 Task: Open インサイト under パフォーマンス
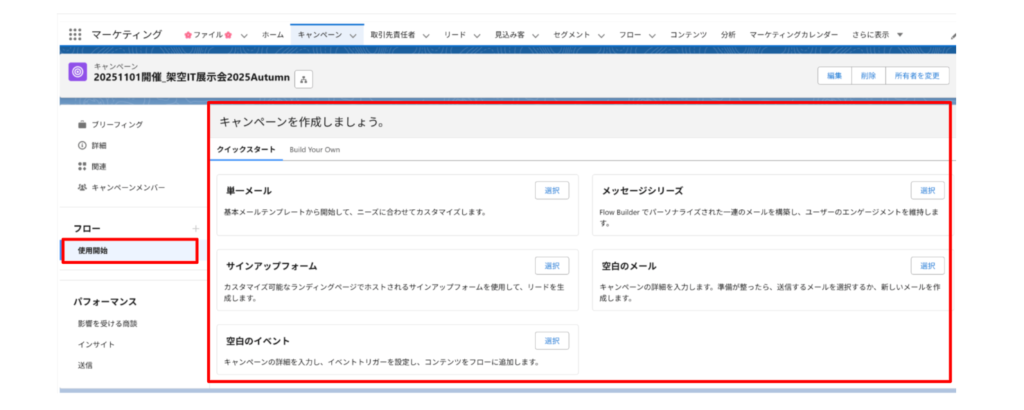[96, 344]
